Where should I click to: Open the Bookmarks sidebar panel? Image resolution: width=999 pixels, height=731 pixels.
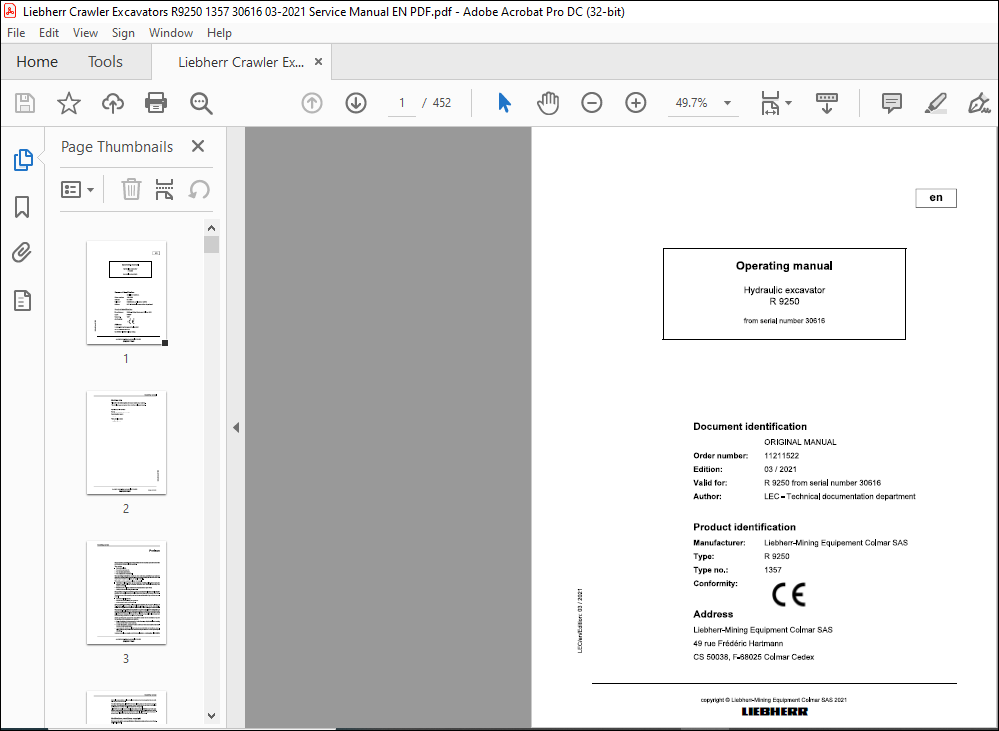[x=22, y=207]
